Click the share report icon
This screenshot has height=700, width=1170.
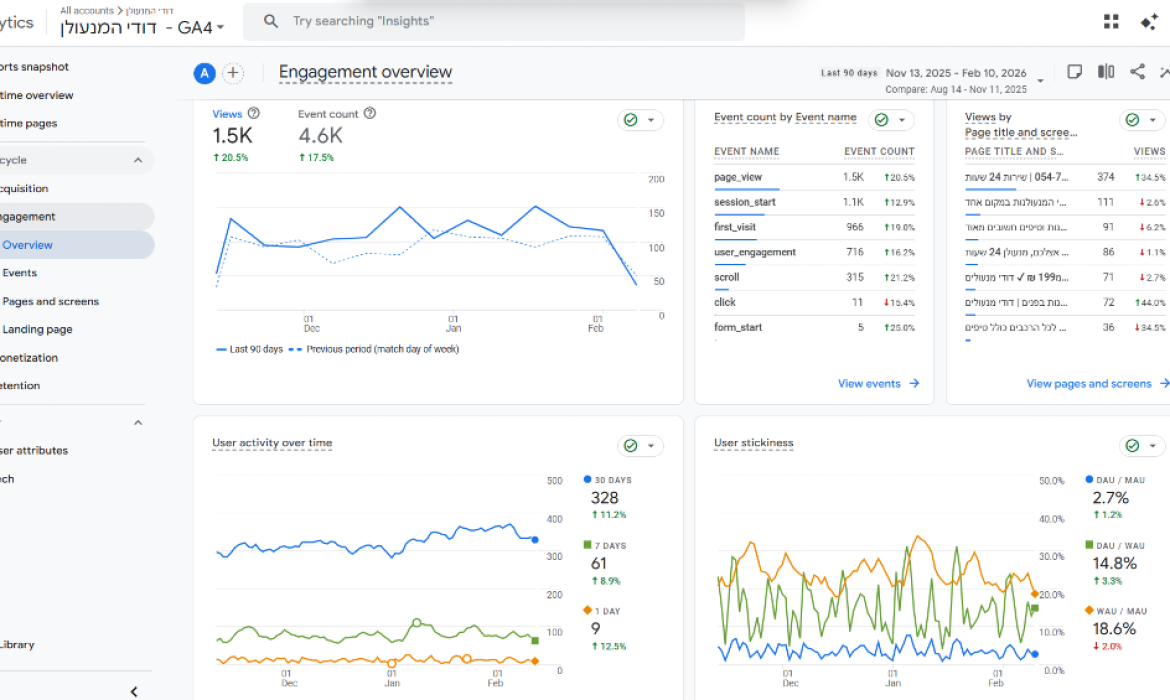click(1137, 71)
